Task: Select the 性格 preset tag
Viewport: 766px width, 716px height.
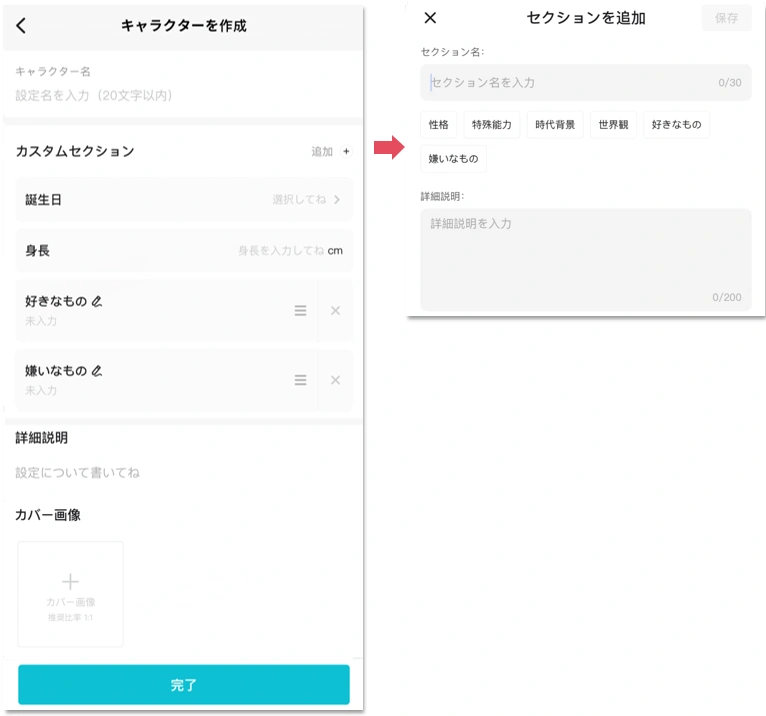Action: (439, 125)
